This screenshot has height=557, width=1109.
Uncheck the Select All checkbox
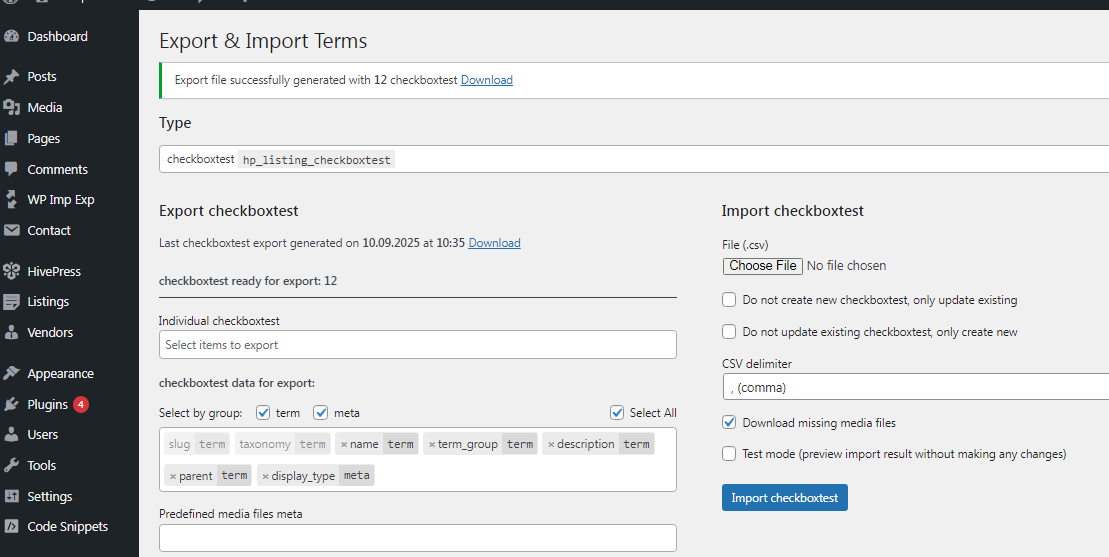(617, 413)
